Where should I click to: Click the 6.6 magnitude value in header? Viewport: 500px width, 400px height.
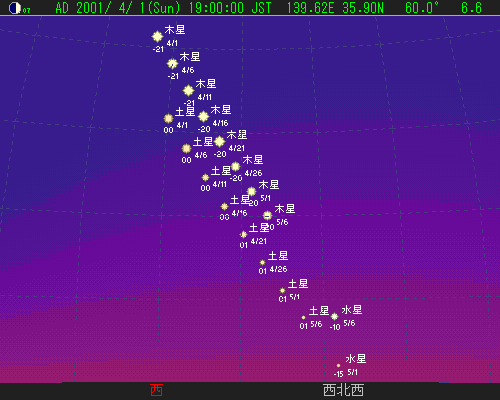tap(471, 8)
